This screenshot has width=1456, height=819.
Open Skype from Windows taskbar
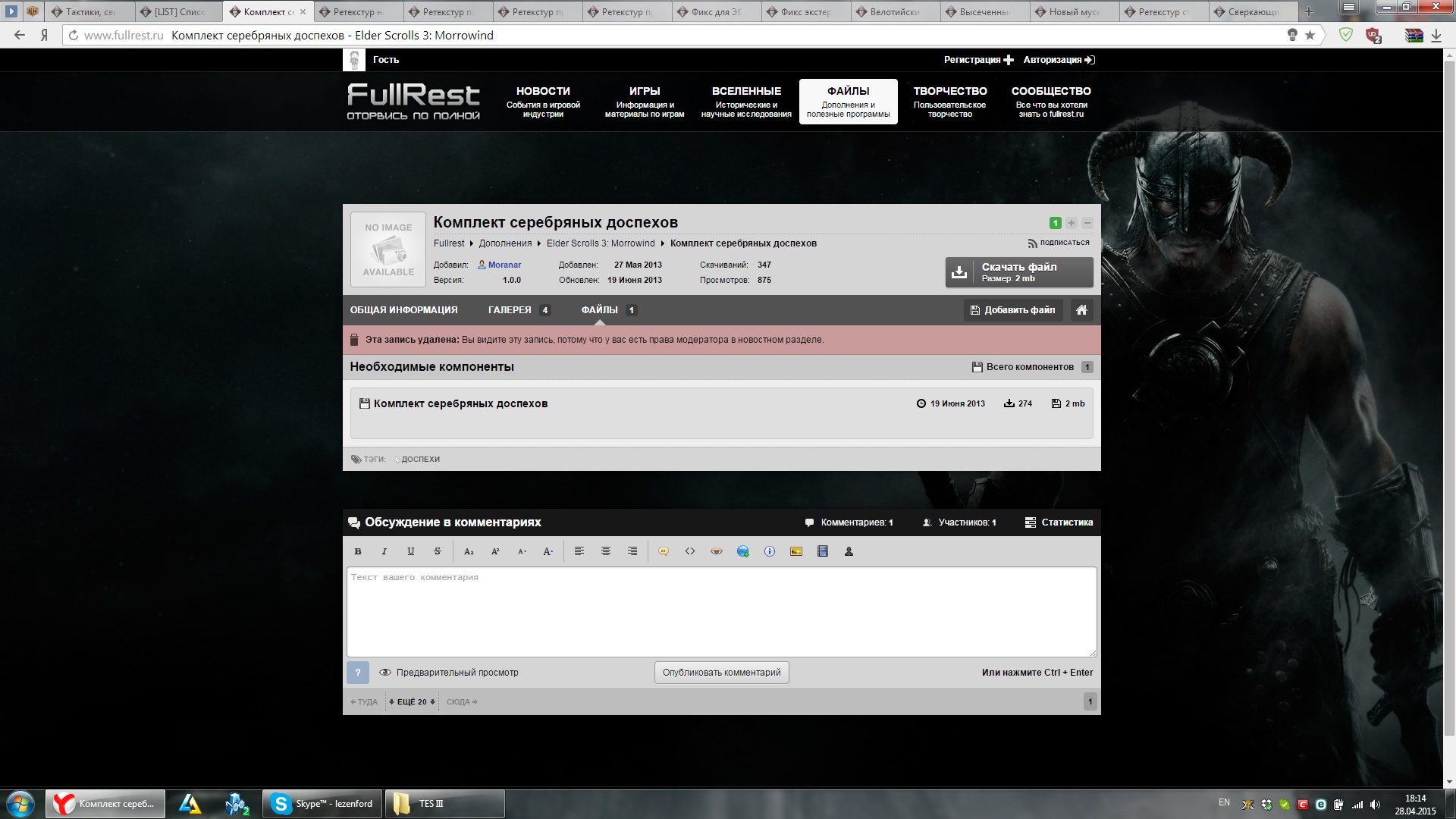323,804
